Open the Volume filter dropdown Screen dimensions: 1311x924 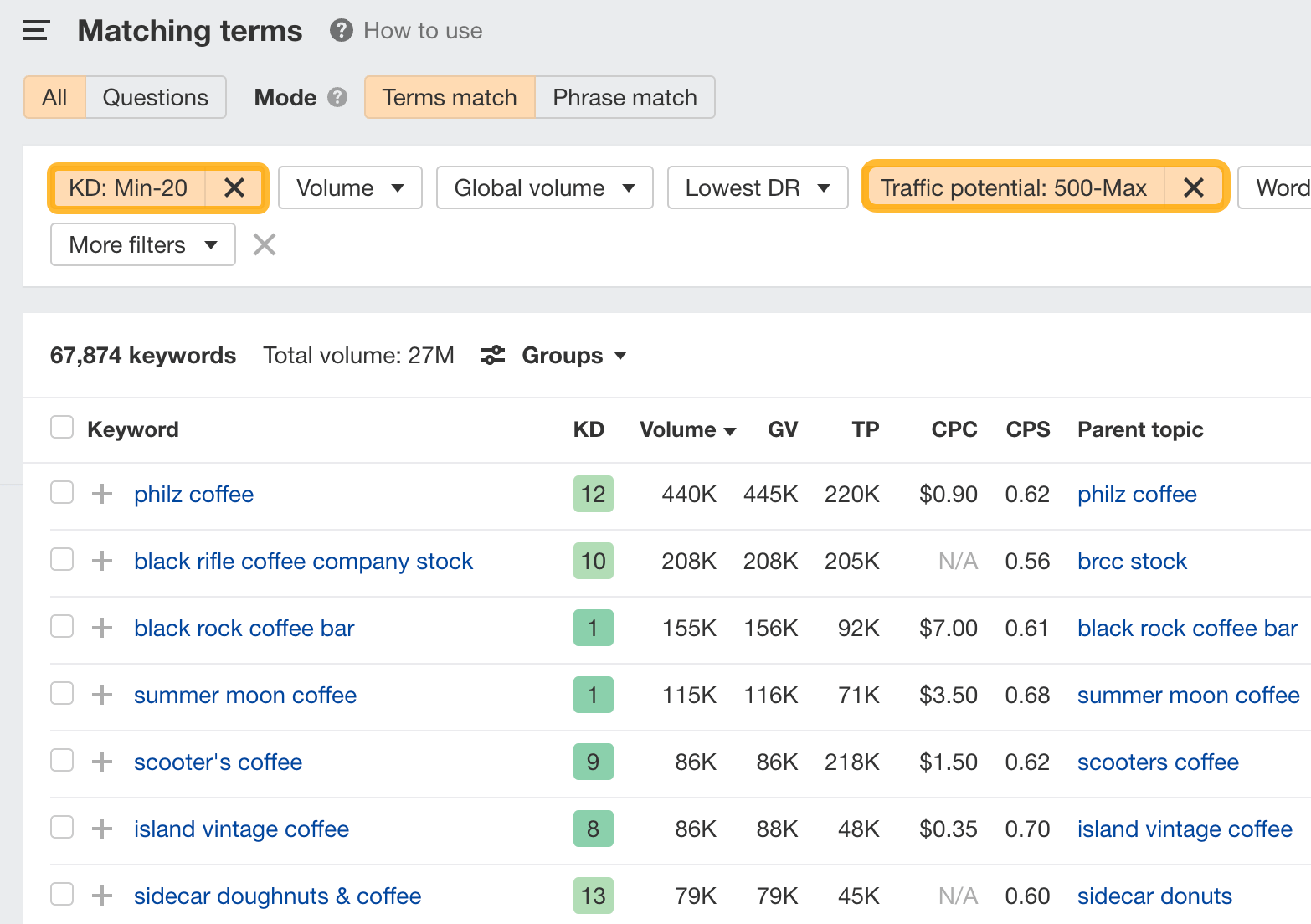(350, 187)
